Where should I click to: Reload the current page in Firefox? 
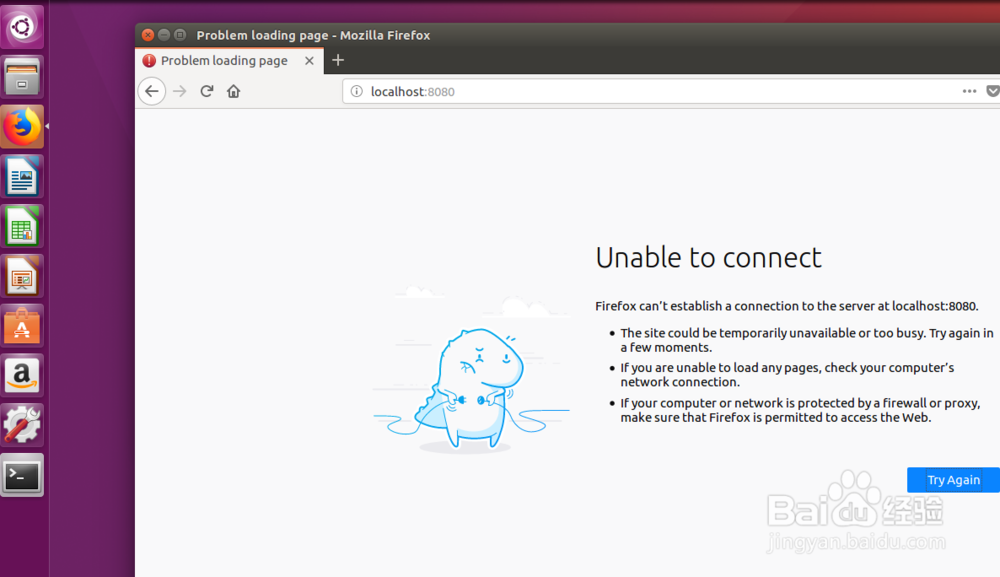tap(207, 91)
